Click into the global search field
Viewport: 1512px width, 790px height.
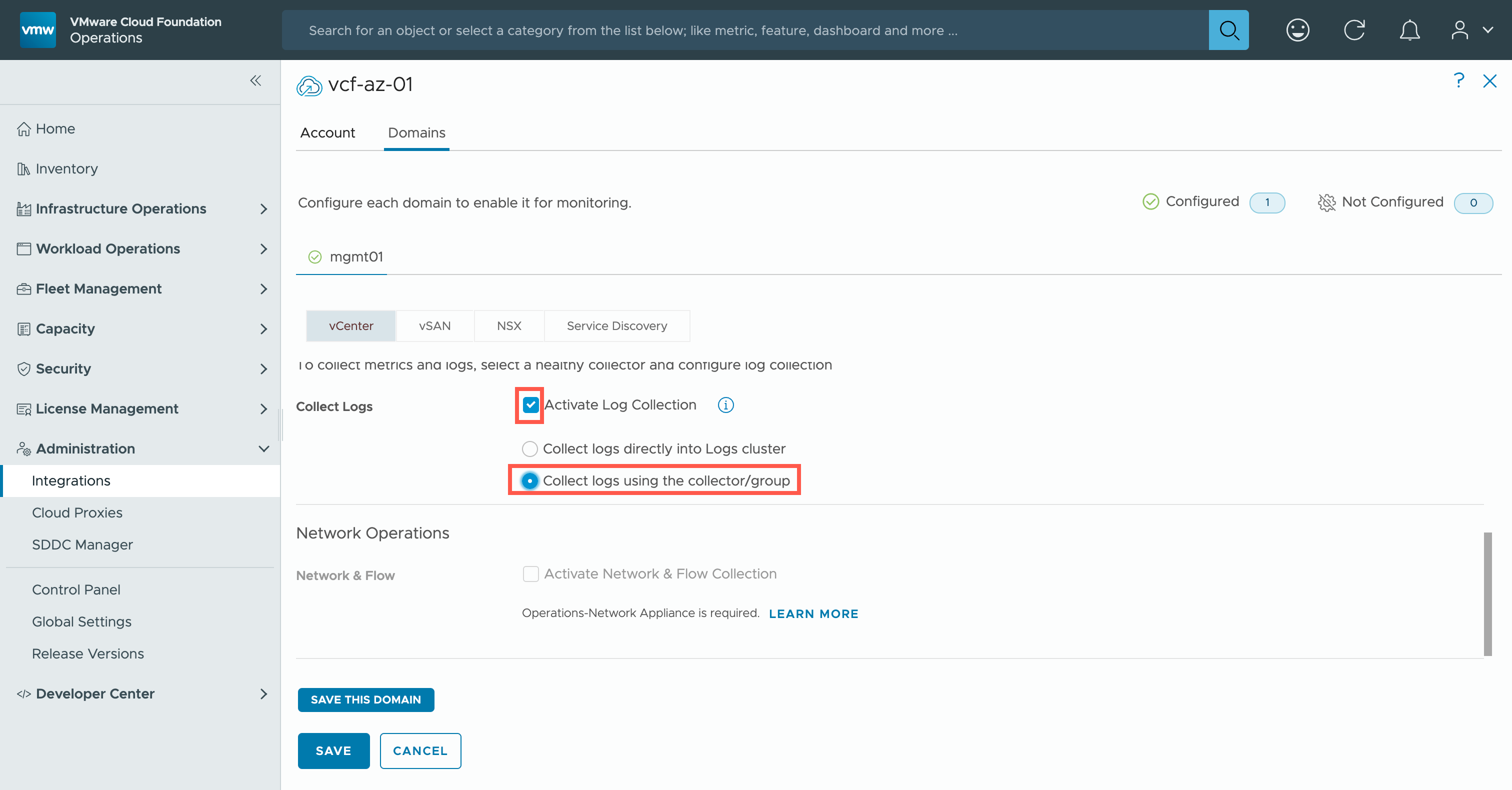(x=745, y=30)
